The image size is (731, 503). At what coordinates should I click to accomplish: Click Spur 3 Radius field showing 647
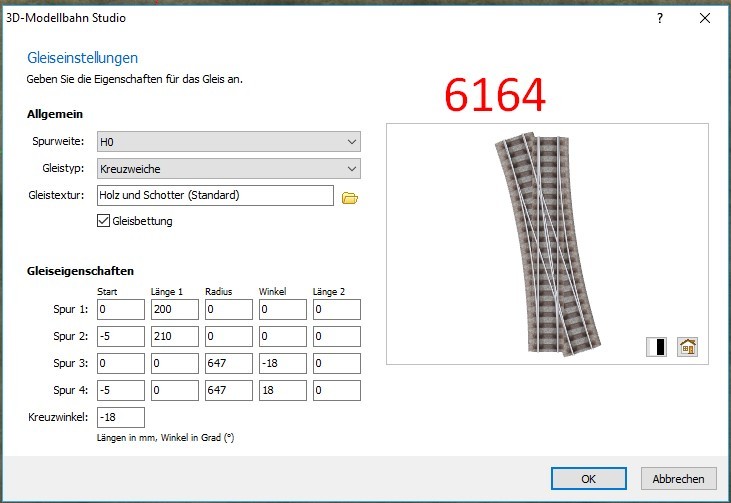pyautogui.click(x=229, y=364)
